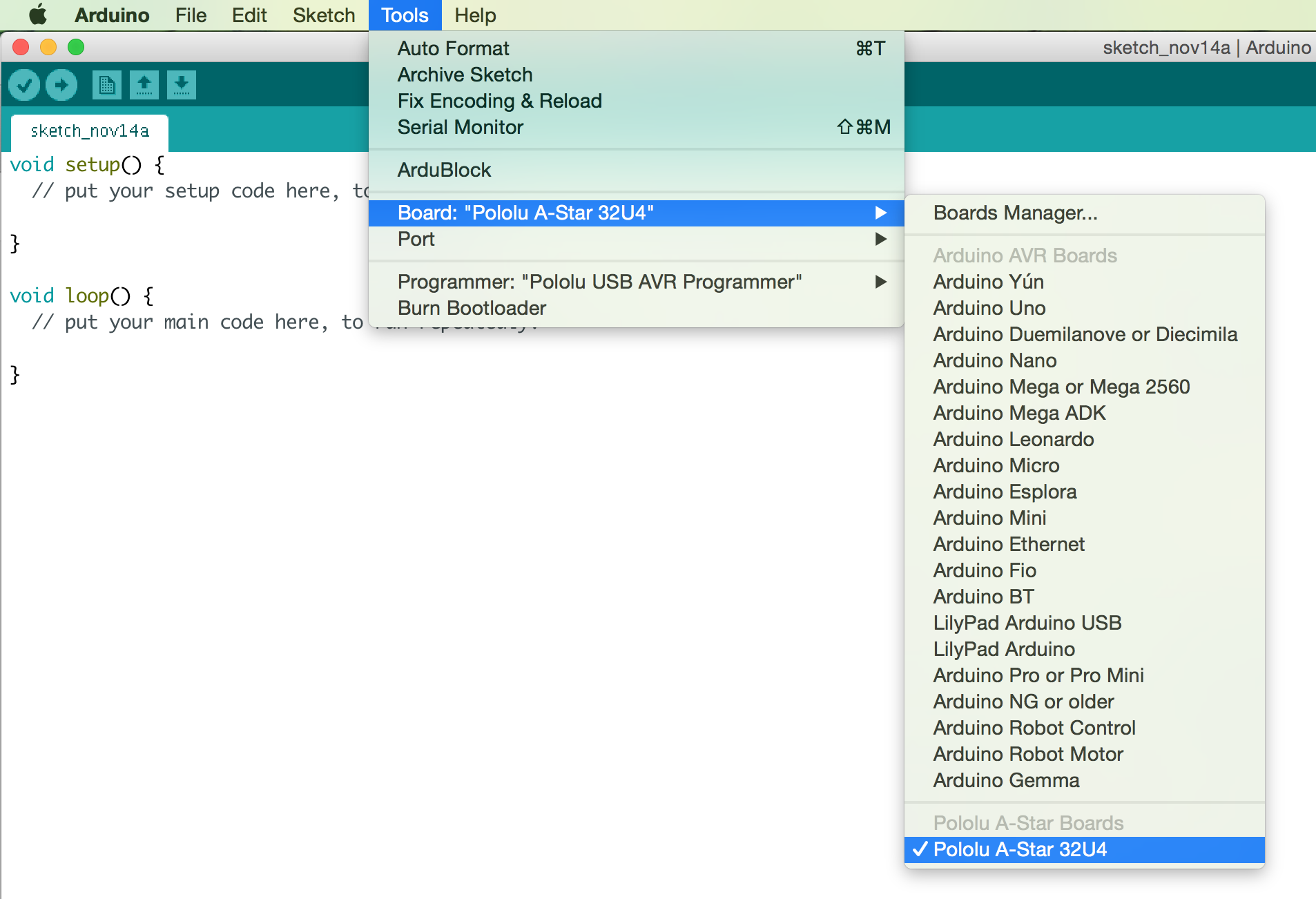Pick Arduino Pro or Pro Mini
This screenshot has width=1316, height=899.
1085,675
